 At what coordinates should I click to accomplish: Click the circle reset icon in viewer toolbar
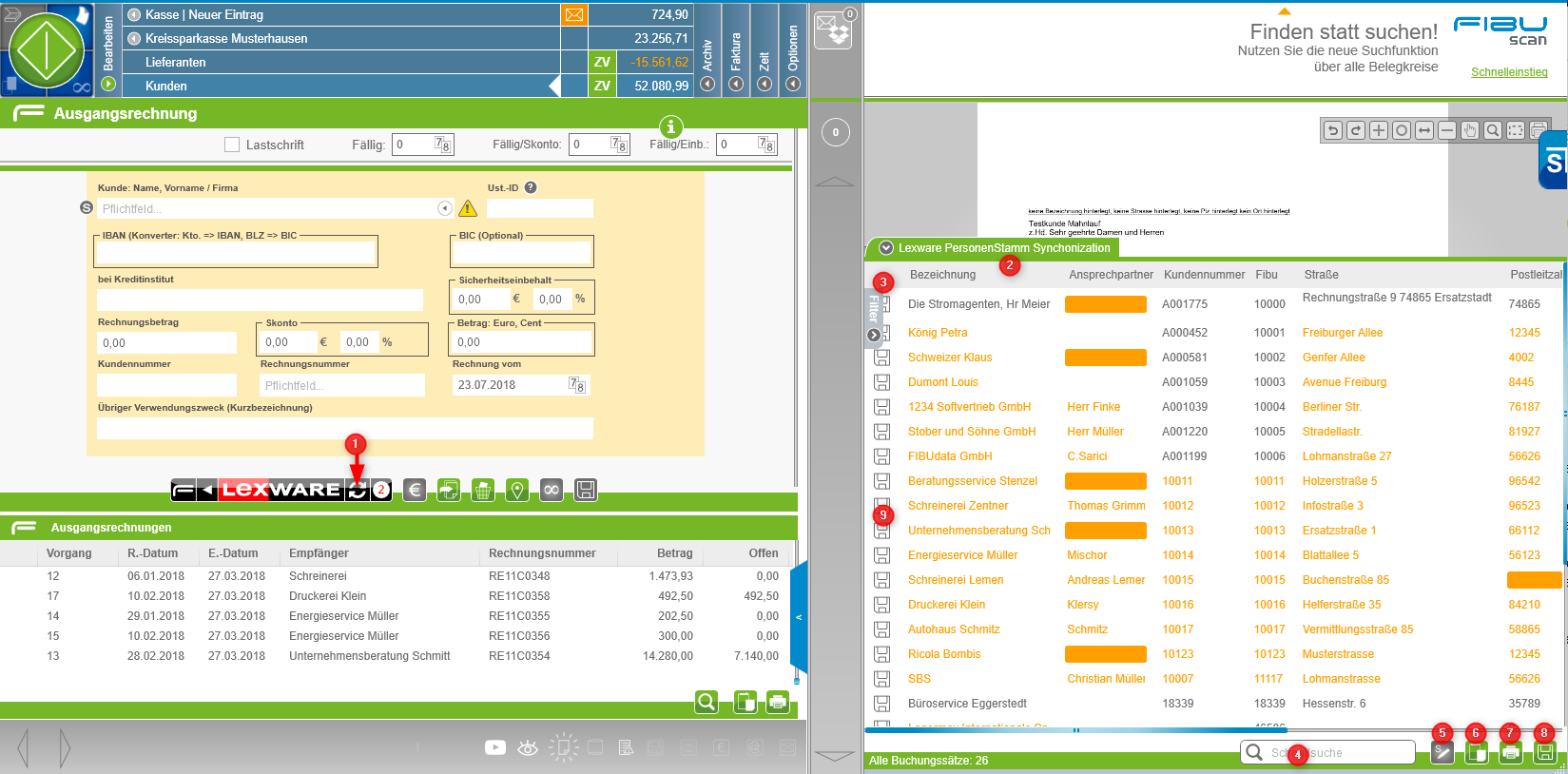[x=1402, y=130]
